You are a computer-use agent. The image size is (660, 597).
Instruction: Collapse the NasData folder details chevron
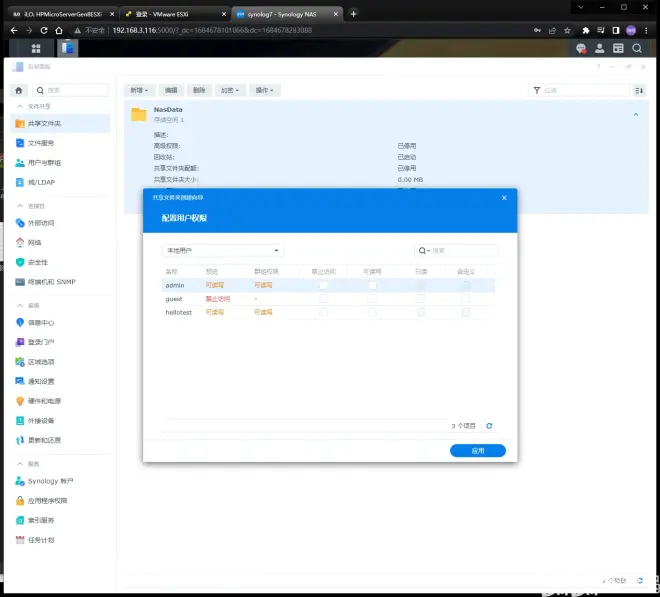tap(636, 115)
